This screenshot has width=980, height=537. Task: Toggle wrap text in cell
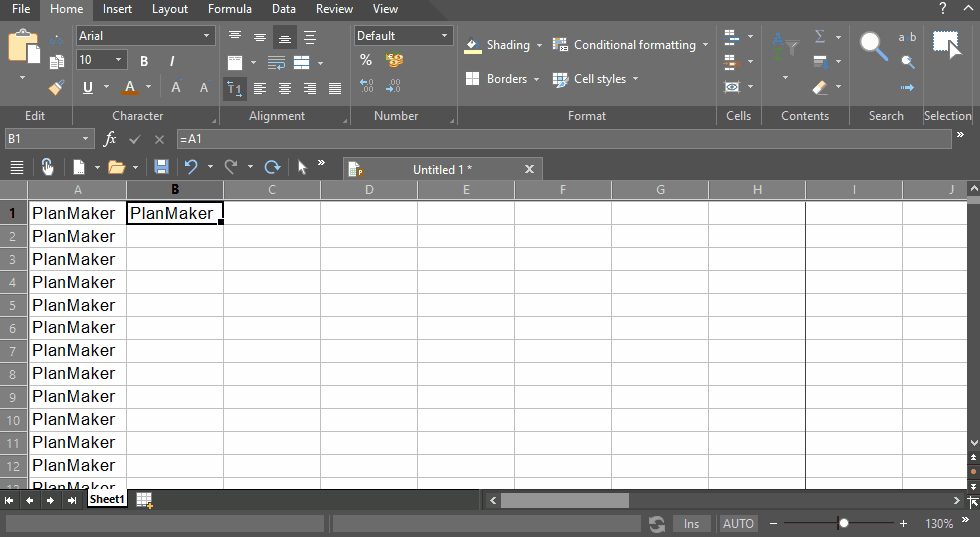click(x=276, y=63)
